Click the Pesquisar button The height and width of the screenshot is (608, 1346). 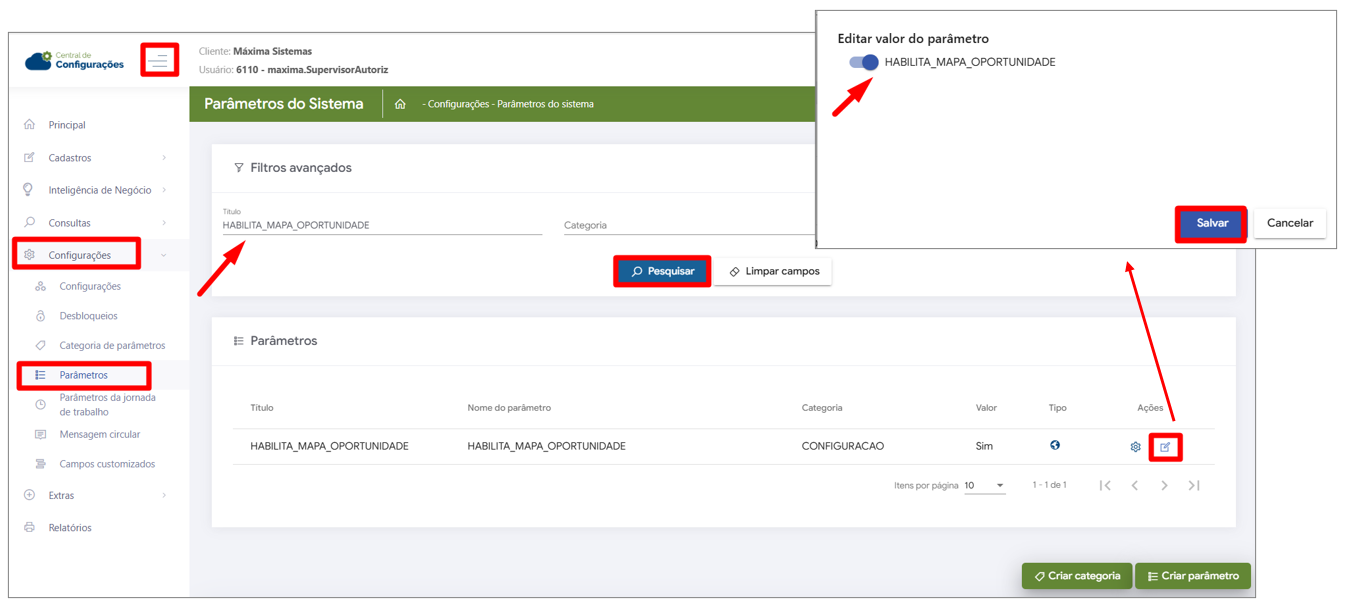662,271
